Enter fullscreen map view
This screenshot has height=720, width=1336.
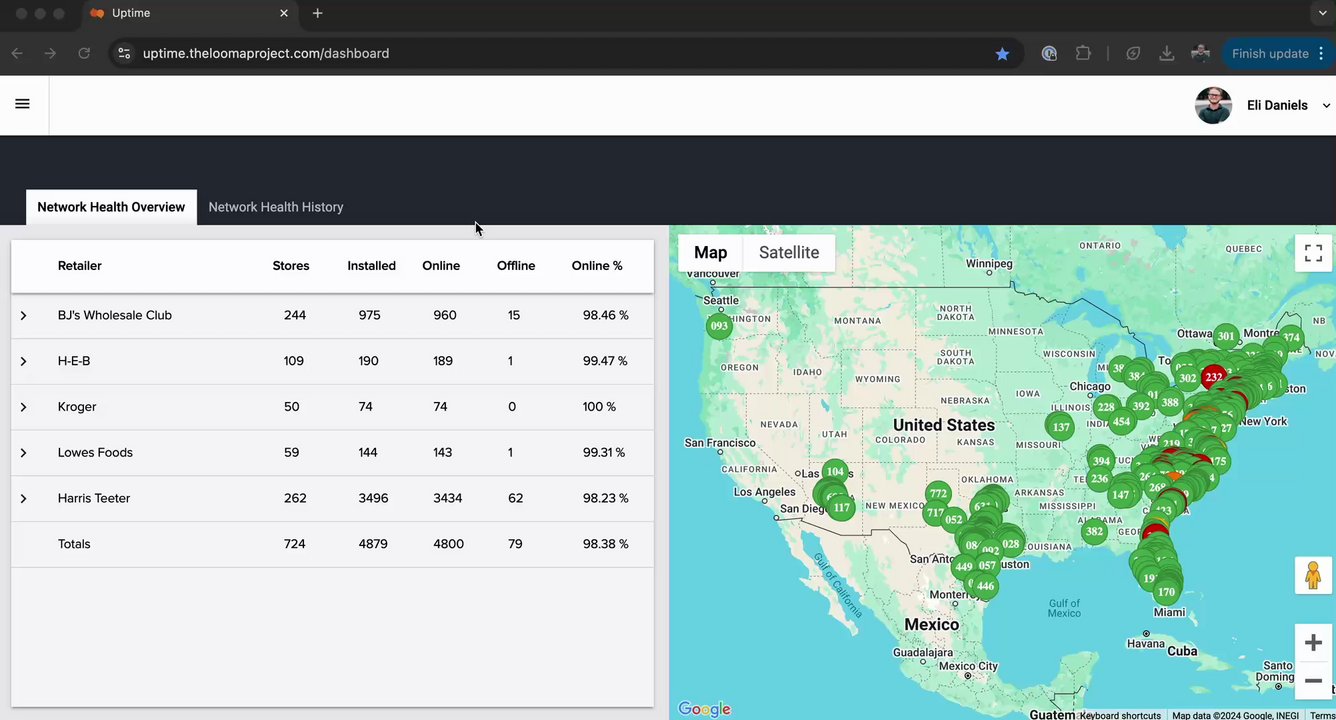[1313, 253]
